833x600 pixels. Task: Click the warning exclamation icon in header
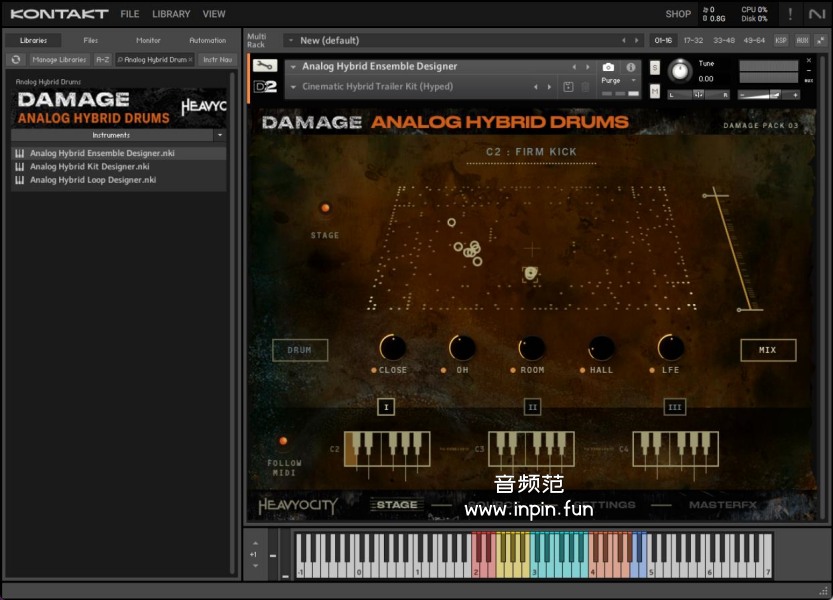[x=790, y=14]
